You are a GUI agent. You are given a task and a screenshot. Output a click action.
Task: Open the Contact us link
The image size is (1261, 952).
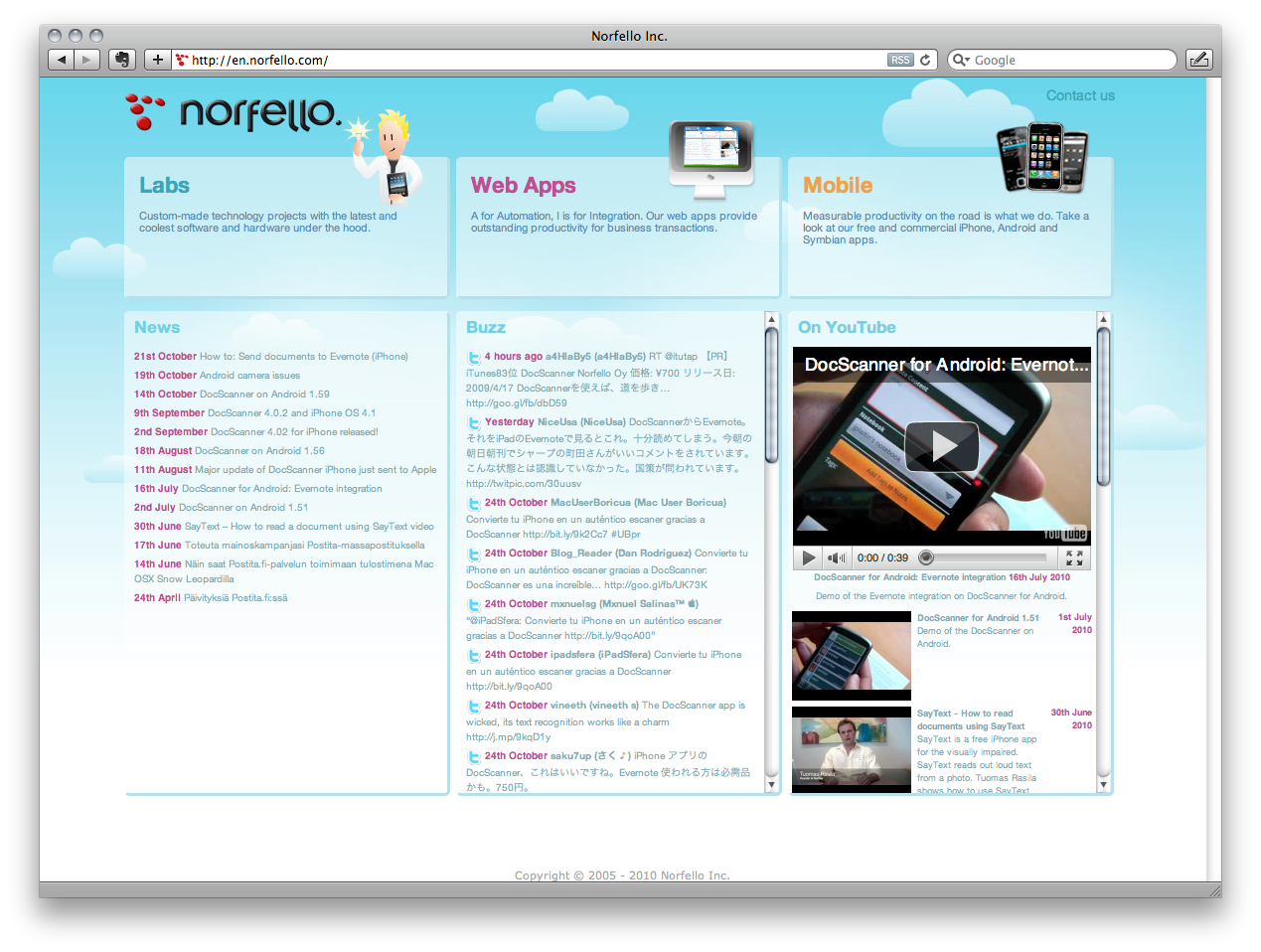[x=1080, y=95]
